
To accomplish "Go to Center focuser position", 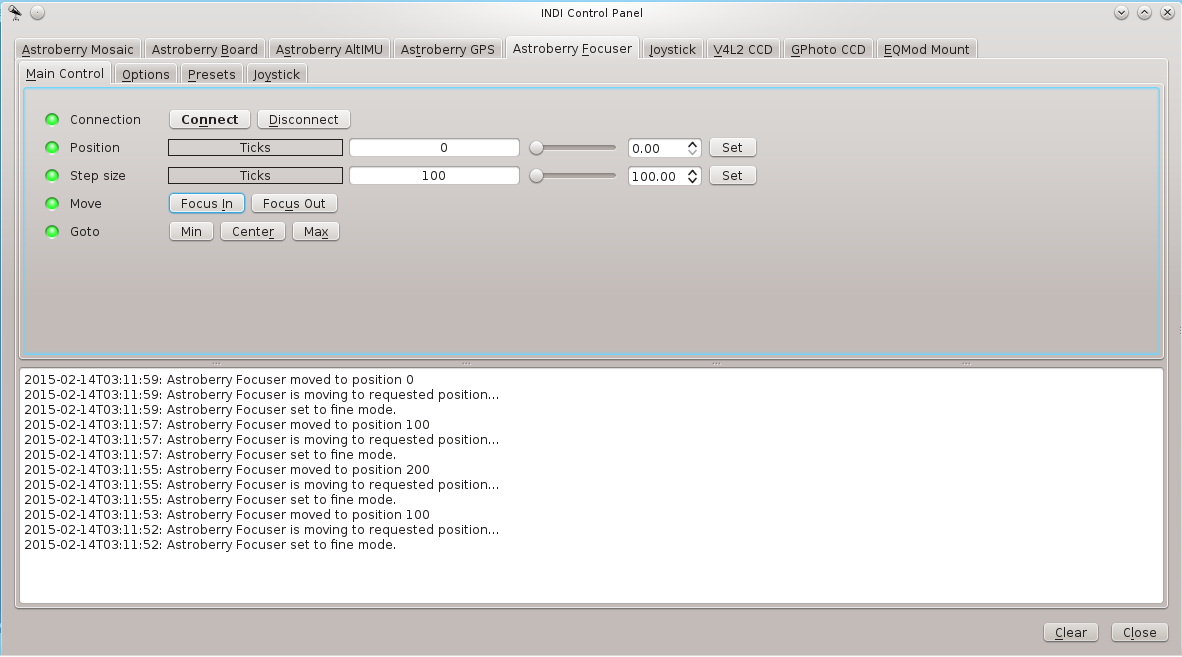I will coord(253,232).
